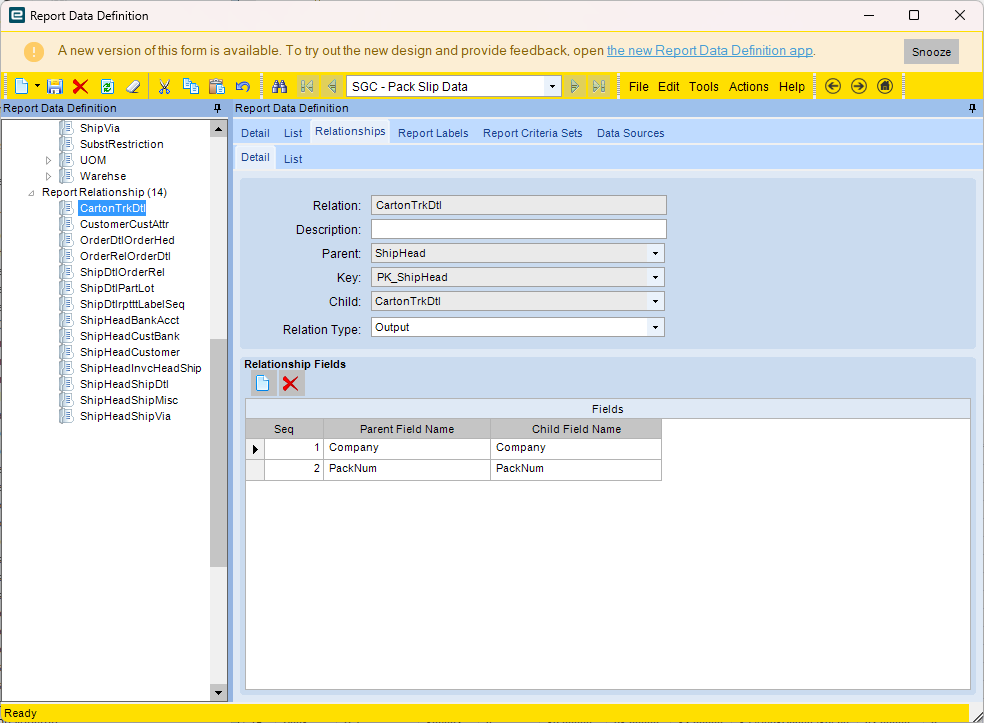Open the new Report Data Definition app link
984x723 pixels.
(x=710, y=51)
